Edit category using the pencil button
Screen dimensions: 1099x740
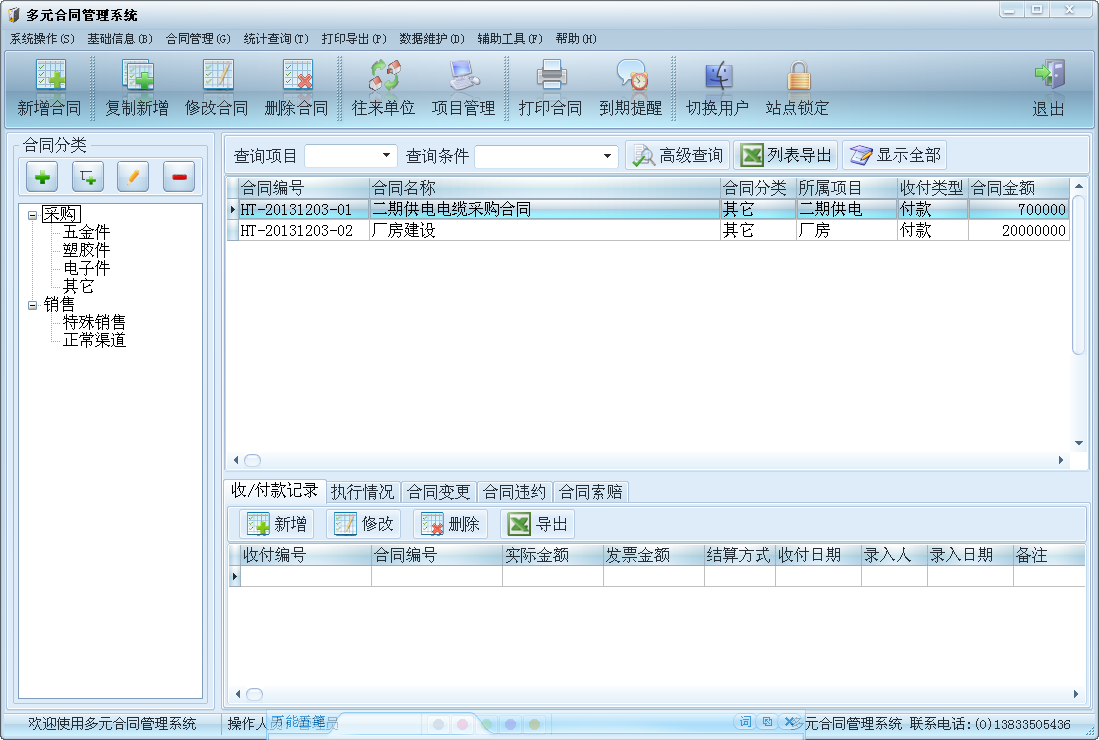coord(133,177)
